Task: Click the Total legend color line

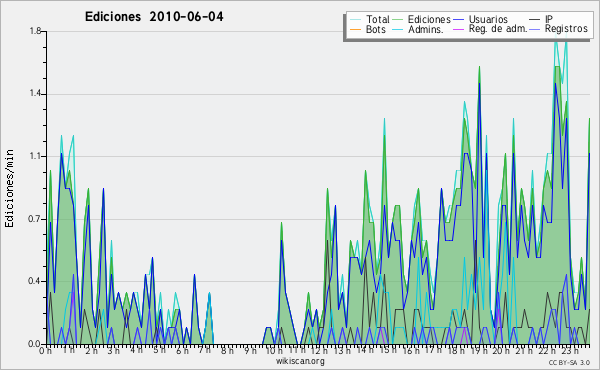Action: 355,20
